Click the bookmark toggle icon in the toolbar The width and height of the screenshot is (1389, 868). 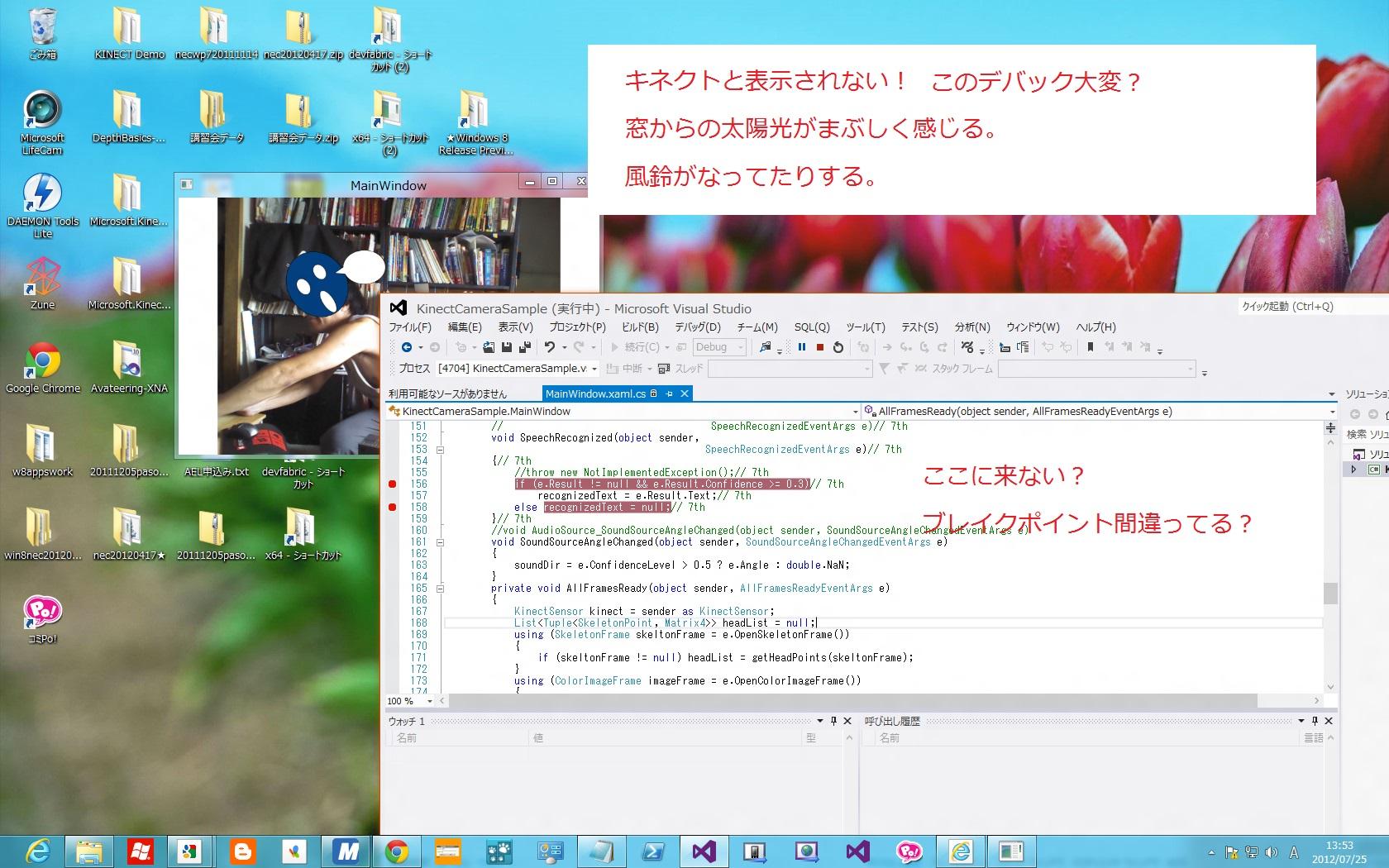[x=1090, y=347]
